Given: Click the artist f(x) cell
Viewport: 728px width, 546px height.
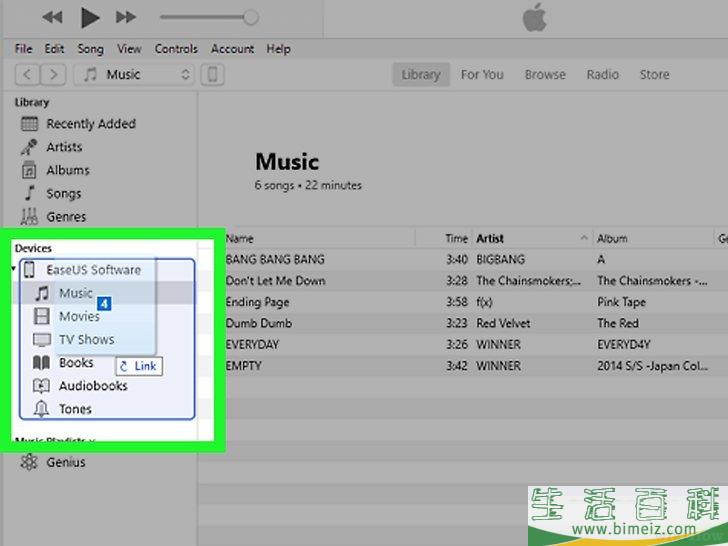Looking at the screenshot, I should pos(484,302).
